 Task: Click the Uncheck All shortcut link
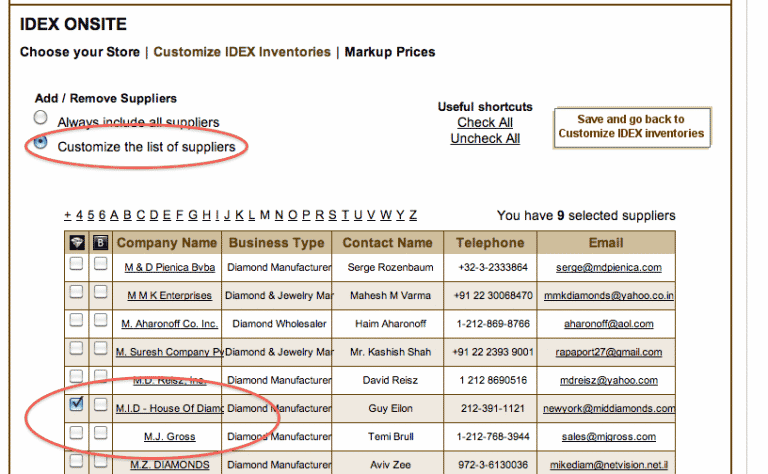tap(485, 139)
